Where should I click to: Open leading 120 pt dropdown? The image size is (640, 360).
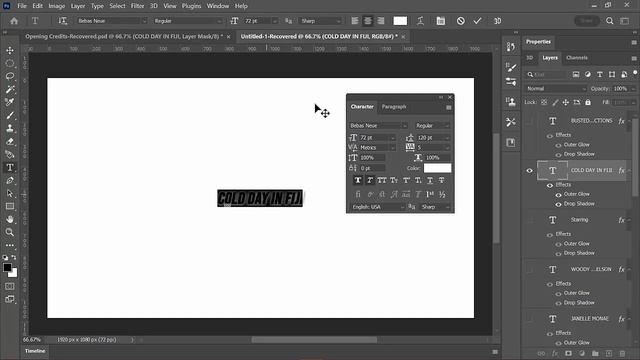447,138
